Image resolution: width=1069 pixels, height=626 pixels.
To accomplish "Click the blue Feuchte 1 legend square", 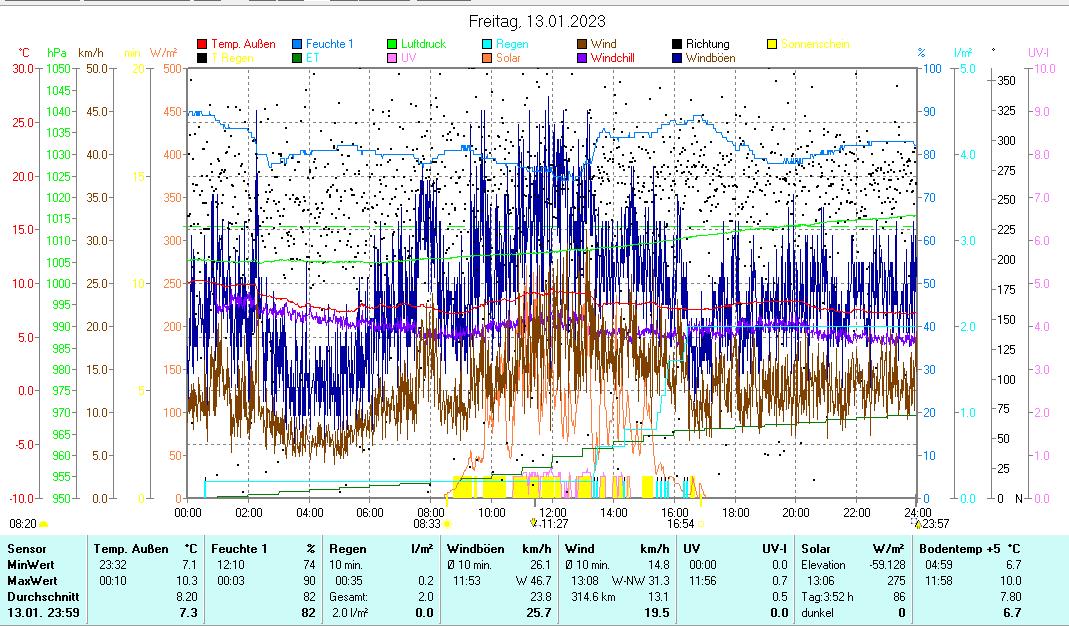I will click(x=297, y=44).
